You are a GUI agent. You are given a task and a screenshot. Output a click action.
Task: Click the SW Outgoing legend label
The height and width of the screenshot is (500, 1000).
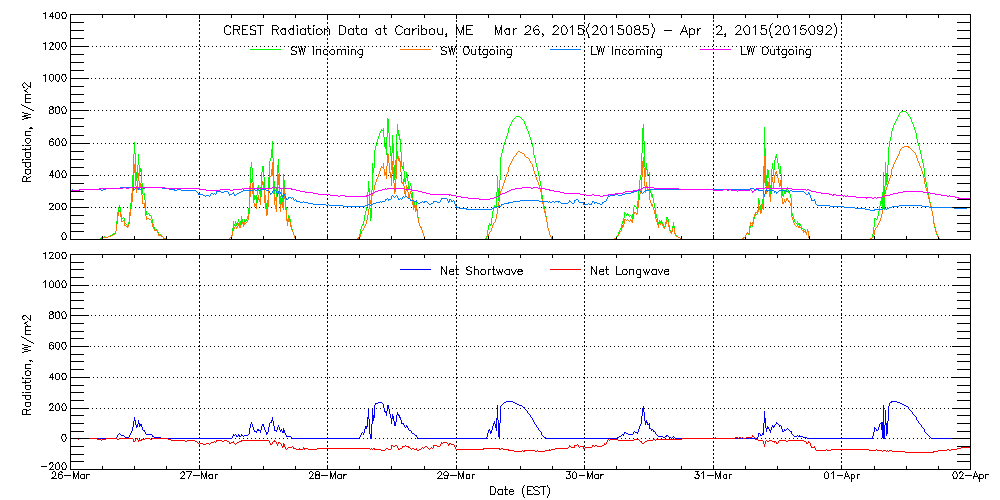click(x=476, y=51)
